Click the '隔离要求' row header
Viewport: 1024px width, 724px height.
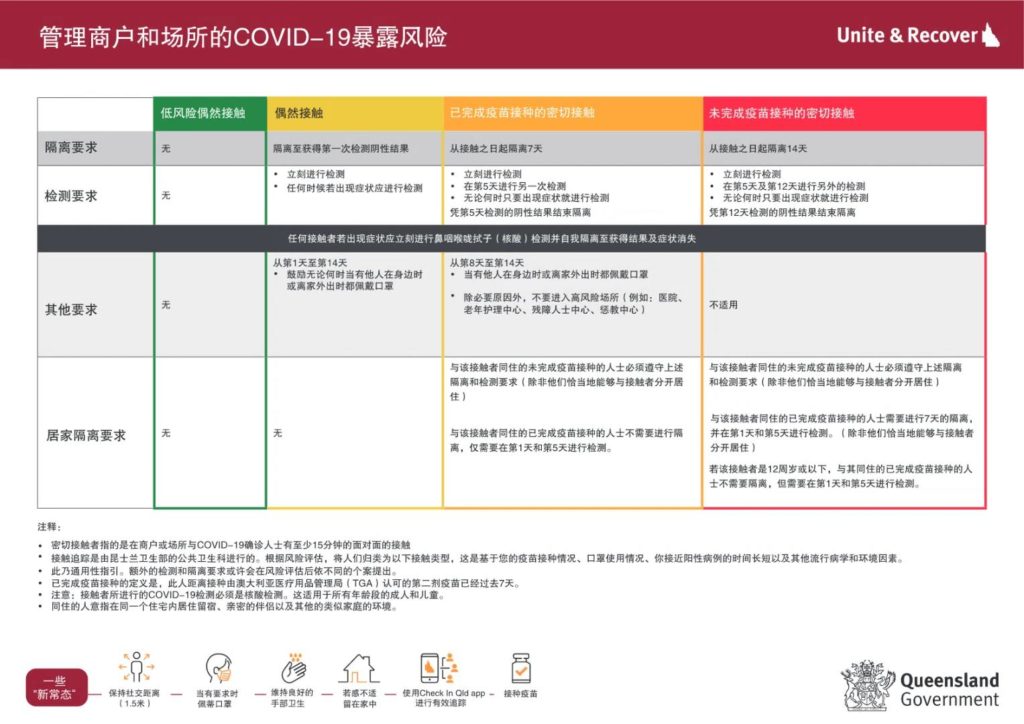pyautogui.click(x=95, y=148)
